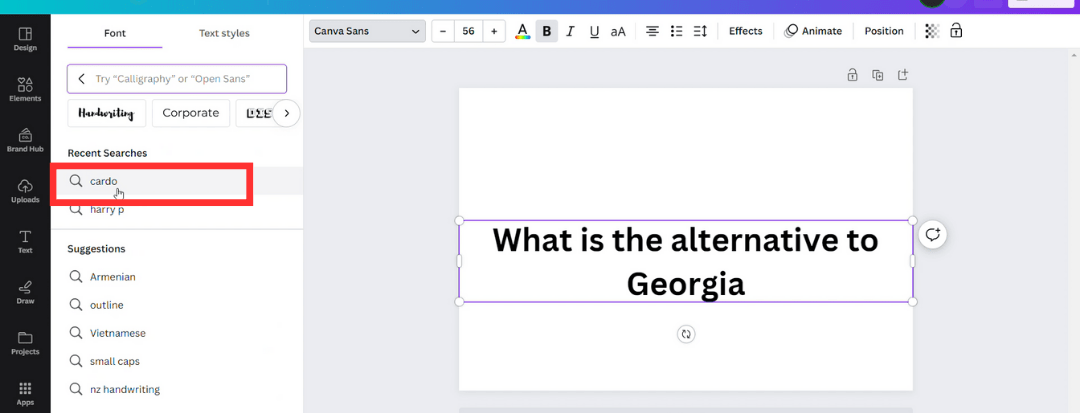
Task: Open the Uploads sidebar section
Action: (25, 190)
